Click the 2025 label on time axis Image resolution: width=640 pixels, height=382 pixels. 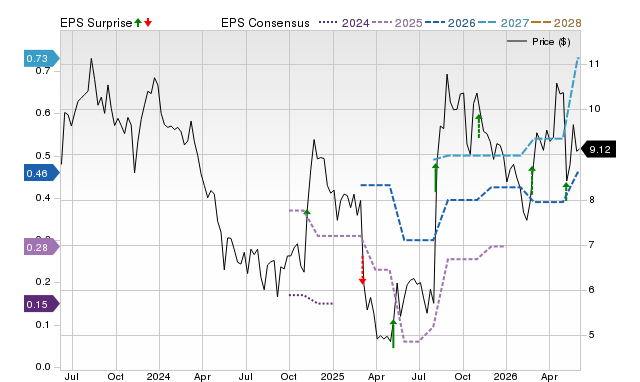[x=332, y=376]
